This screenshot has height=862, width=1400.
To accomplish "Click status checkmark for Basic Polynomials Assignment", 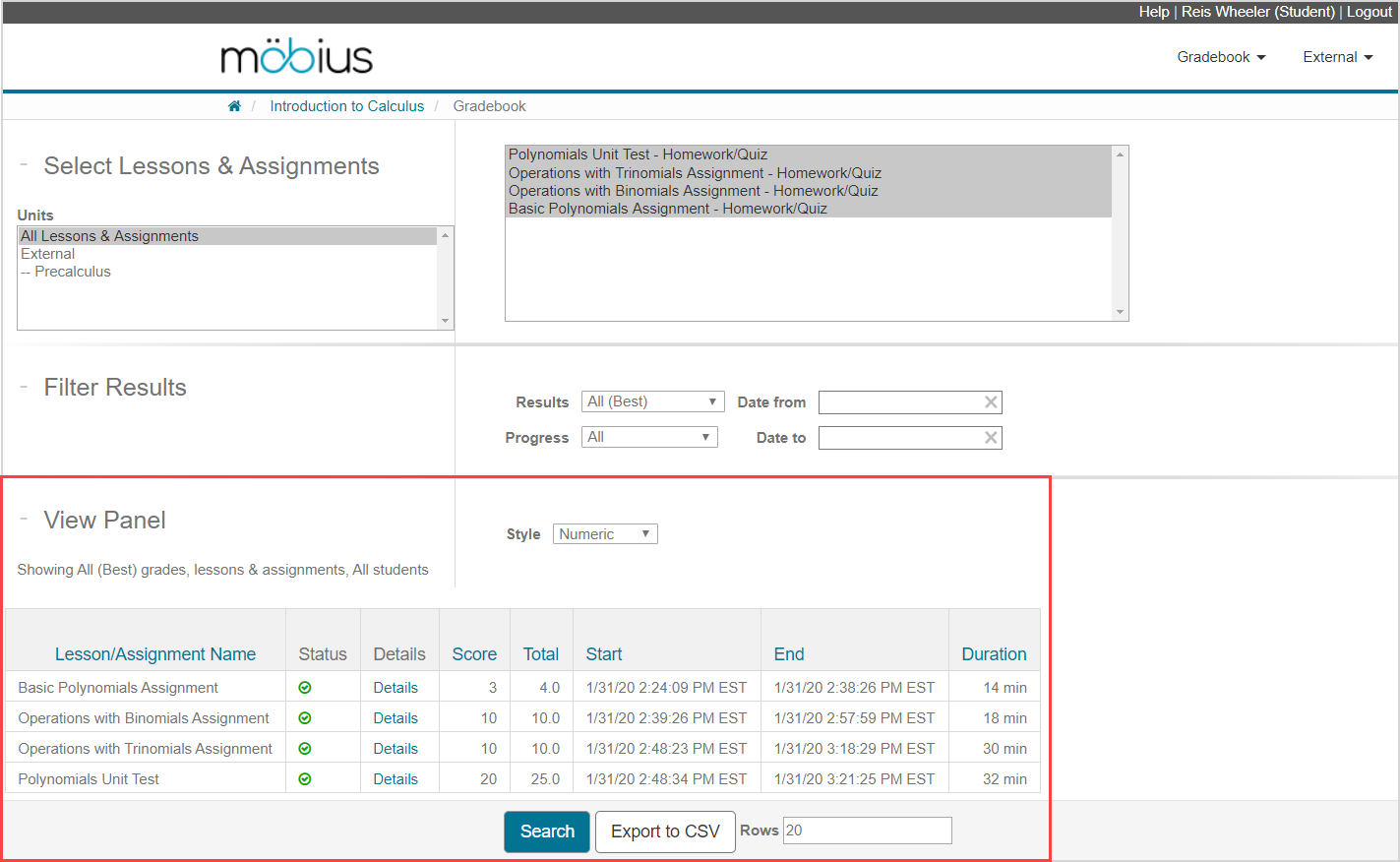I will point(305,688).
